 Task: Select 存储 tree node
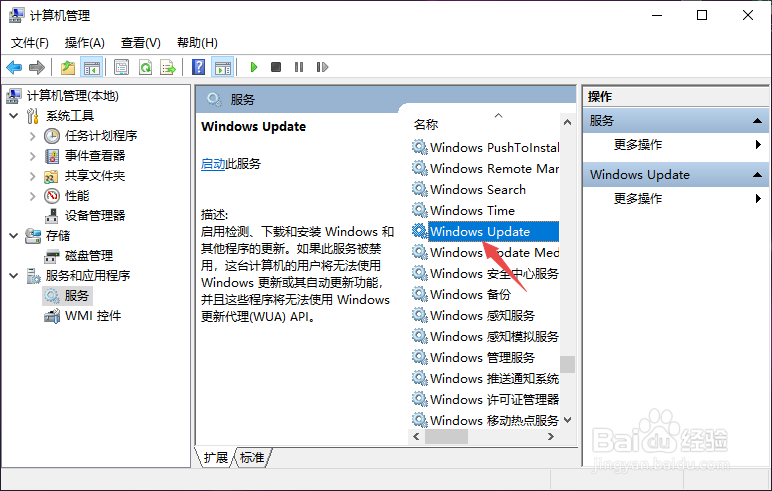point(58,235)
